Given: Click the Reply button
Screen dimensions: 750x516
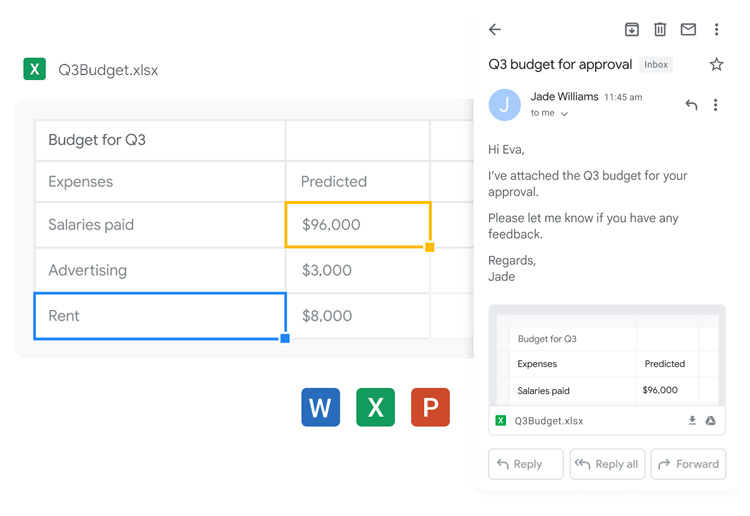Looking at the screenshot, I should [x=526, y=464].
